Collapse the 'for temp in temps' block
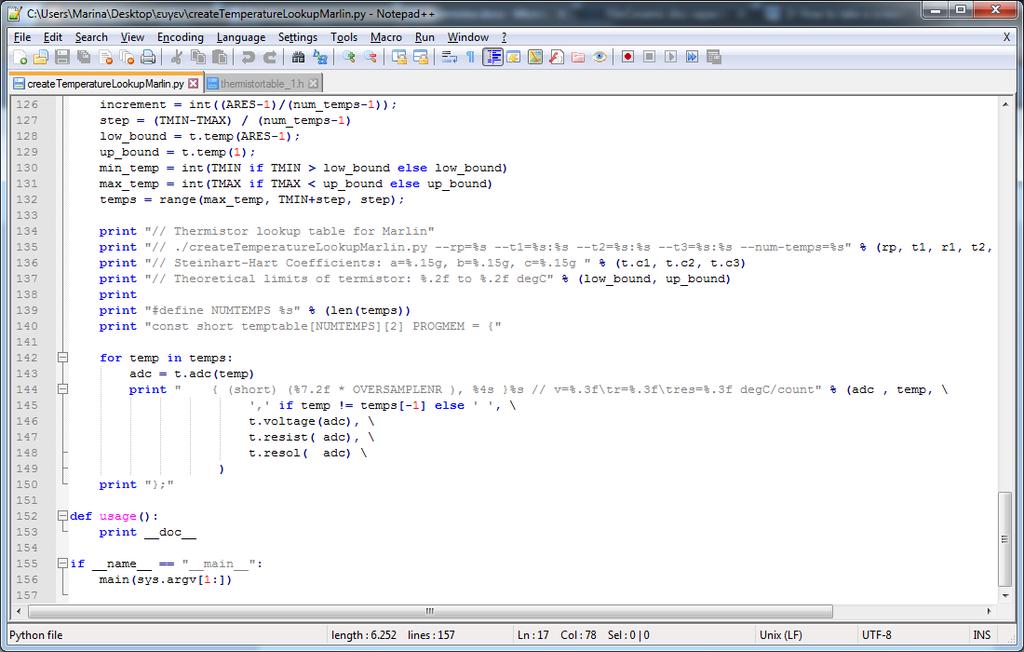Screen dimensions: 1024x652 (x=63, y=357)
